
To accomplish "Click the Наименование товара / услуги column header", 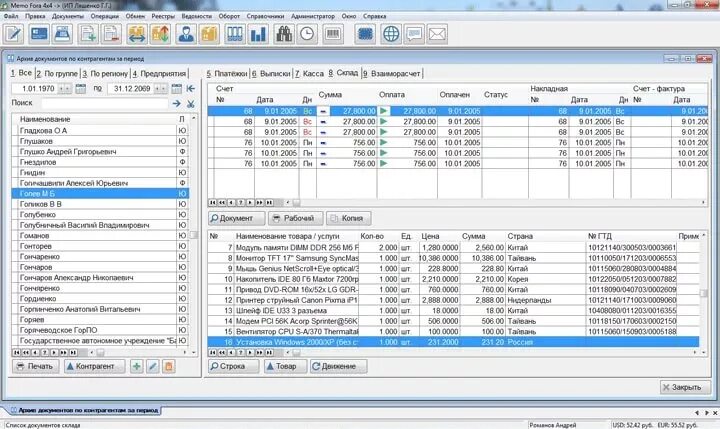I will tap(287, 236).
